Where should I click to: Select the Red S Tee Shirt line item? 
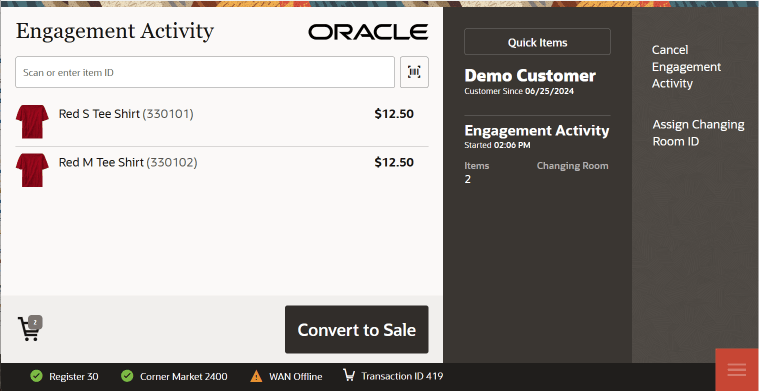tap(222, 122)
